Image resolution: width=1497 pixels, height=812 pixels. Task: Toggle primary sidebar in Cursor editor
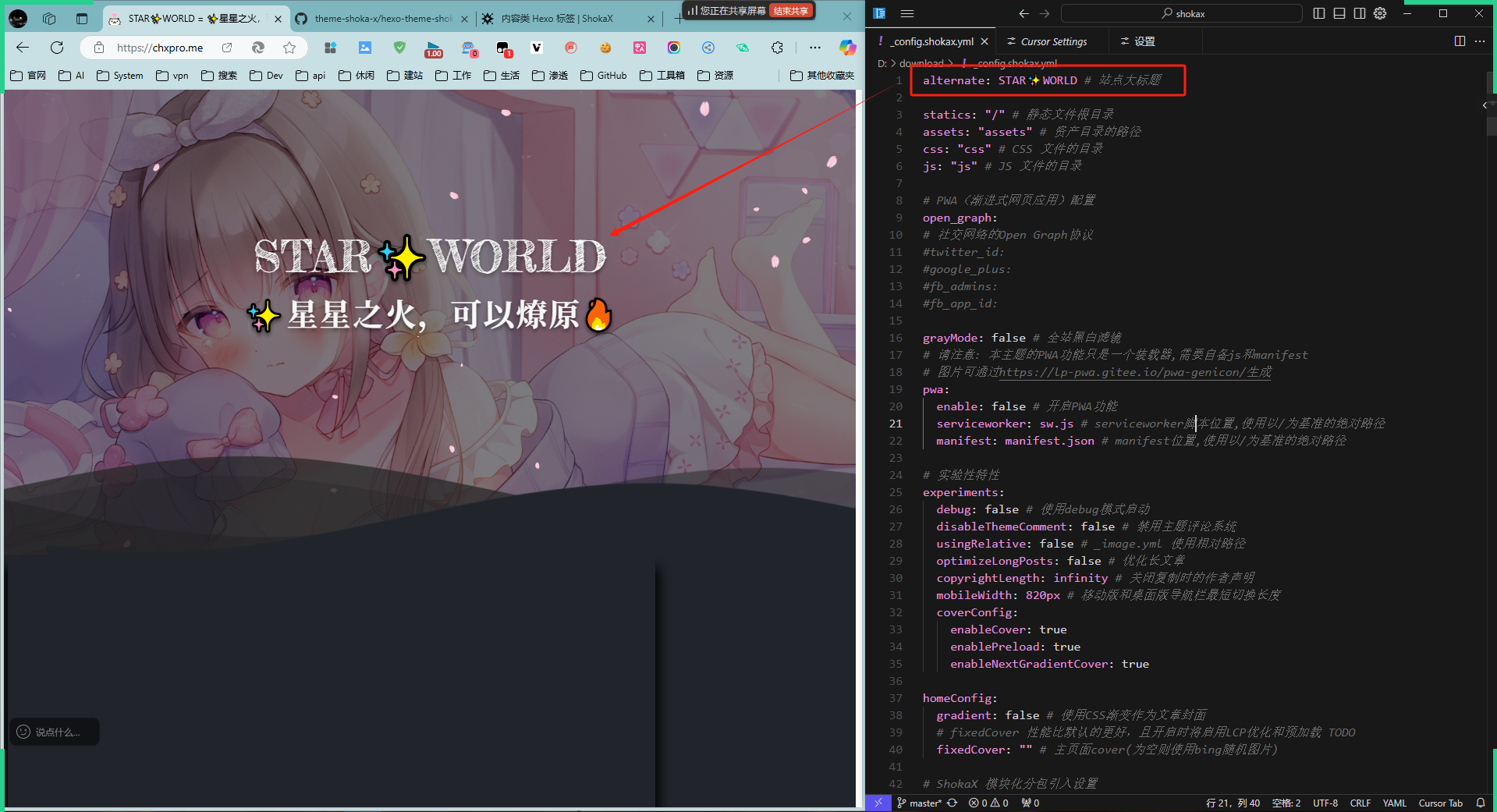coord(1319,13)
